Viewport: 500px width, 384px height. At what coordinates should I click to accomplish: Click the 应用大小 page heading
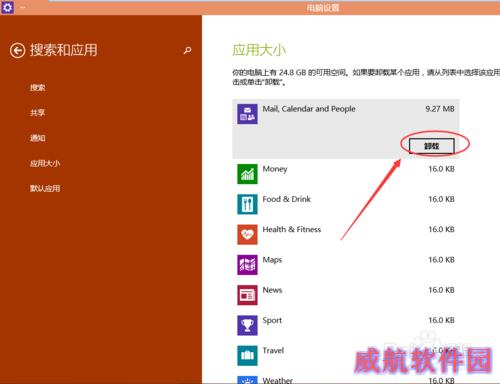coord(259,50)
